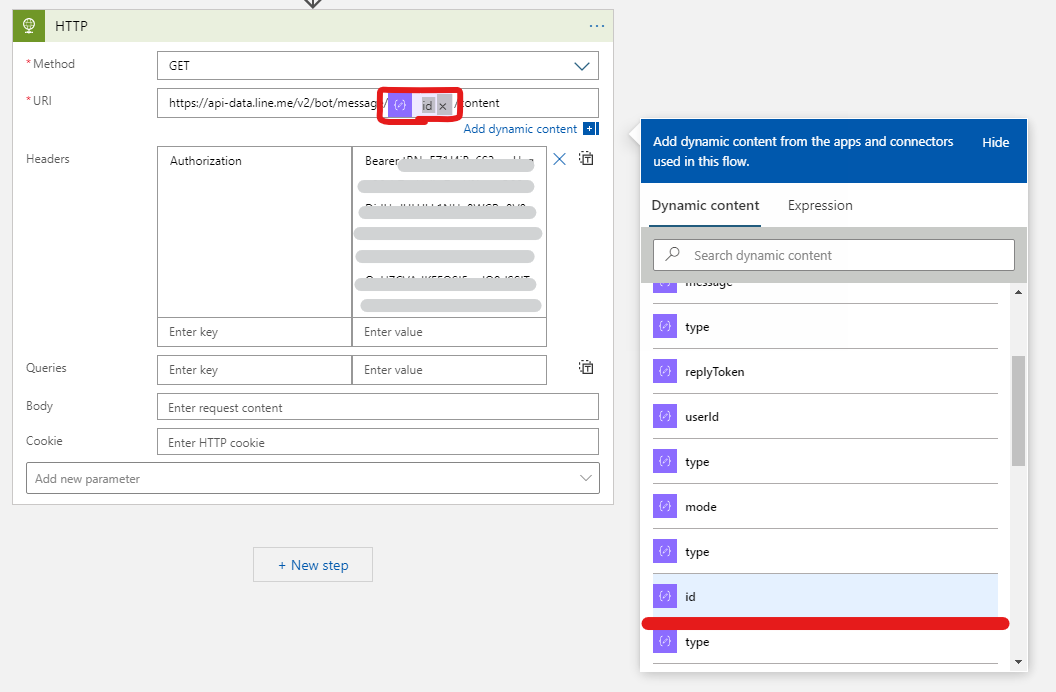Select the type item between mode and id
Viewport: 1056px width, 692px height.
pyautogui.click(x=826, y=552)
